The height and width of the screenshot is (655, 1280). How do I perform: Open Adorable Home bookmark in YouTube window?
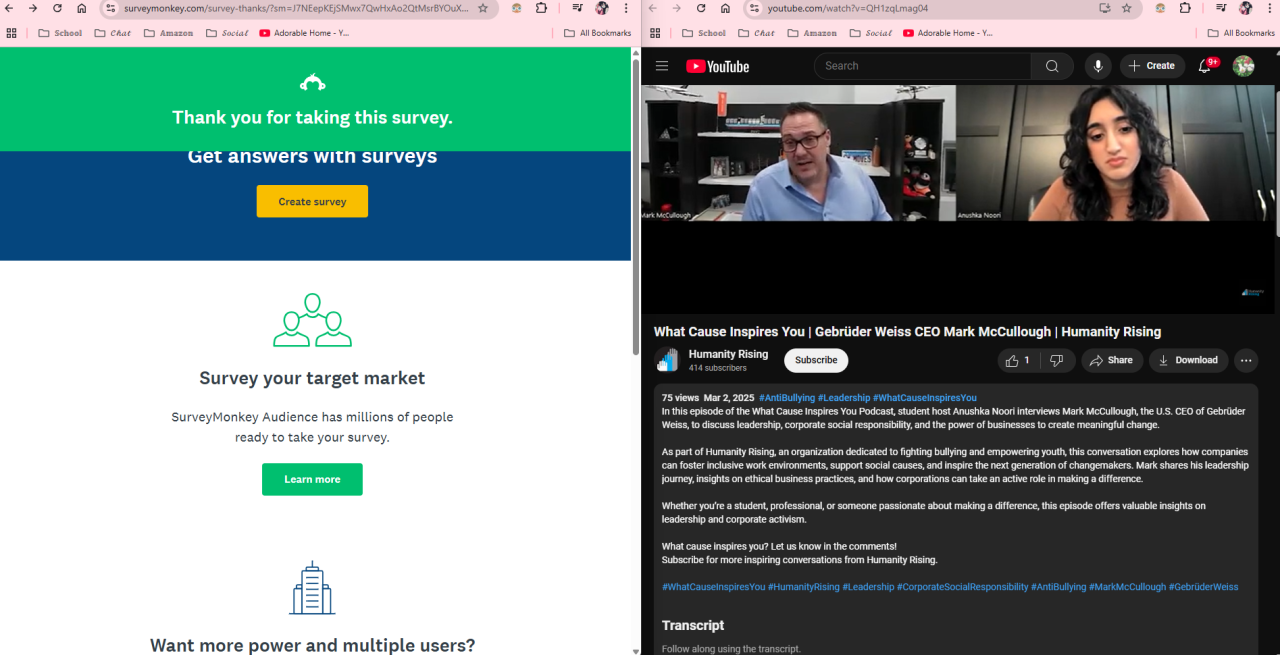coord(948,33)
